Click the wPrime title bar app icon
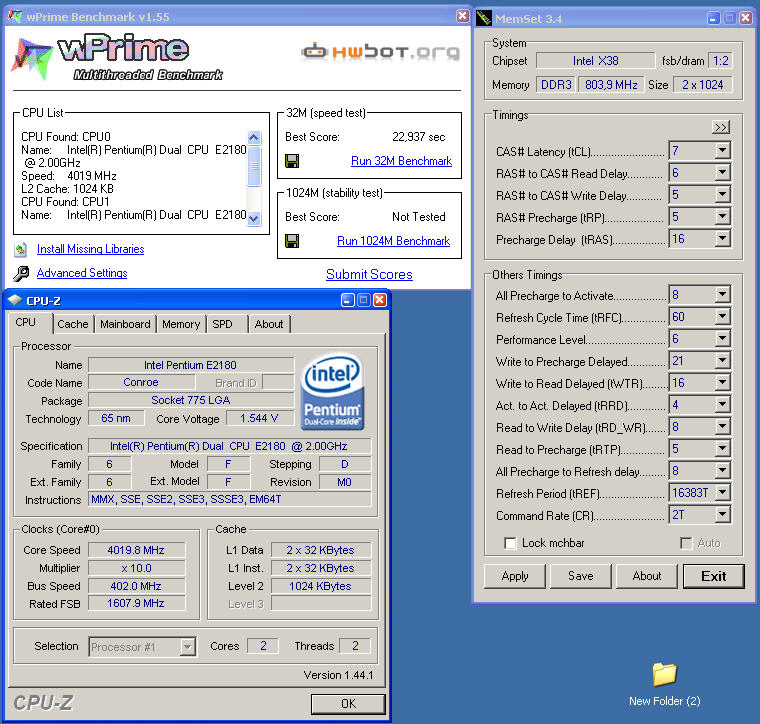Image resolution: width=760 pixels, height=724 pixels. click(15, 16)
